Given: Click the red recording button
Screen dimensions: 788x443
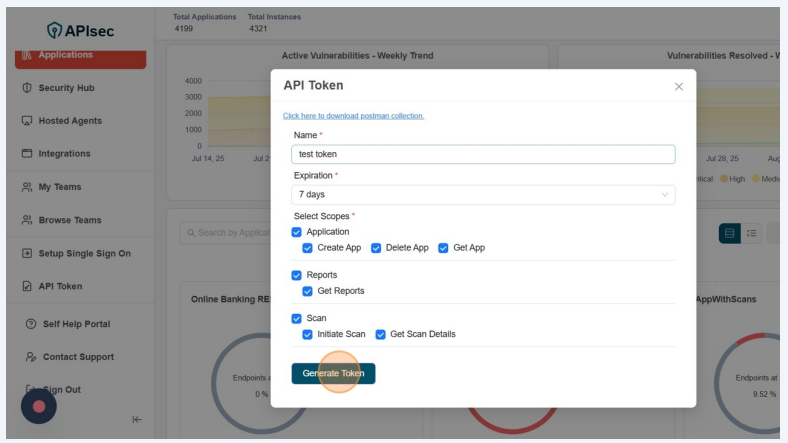Looking at the screenshot, I should [39, 406].
